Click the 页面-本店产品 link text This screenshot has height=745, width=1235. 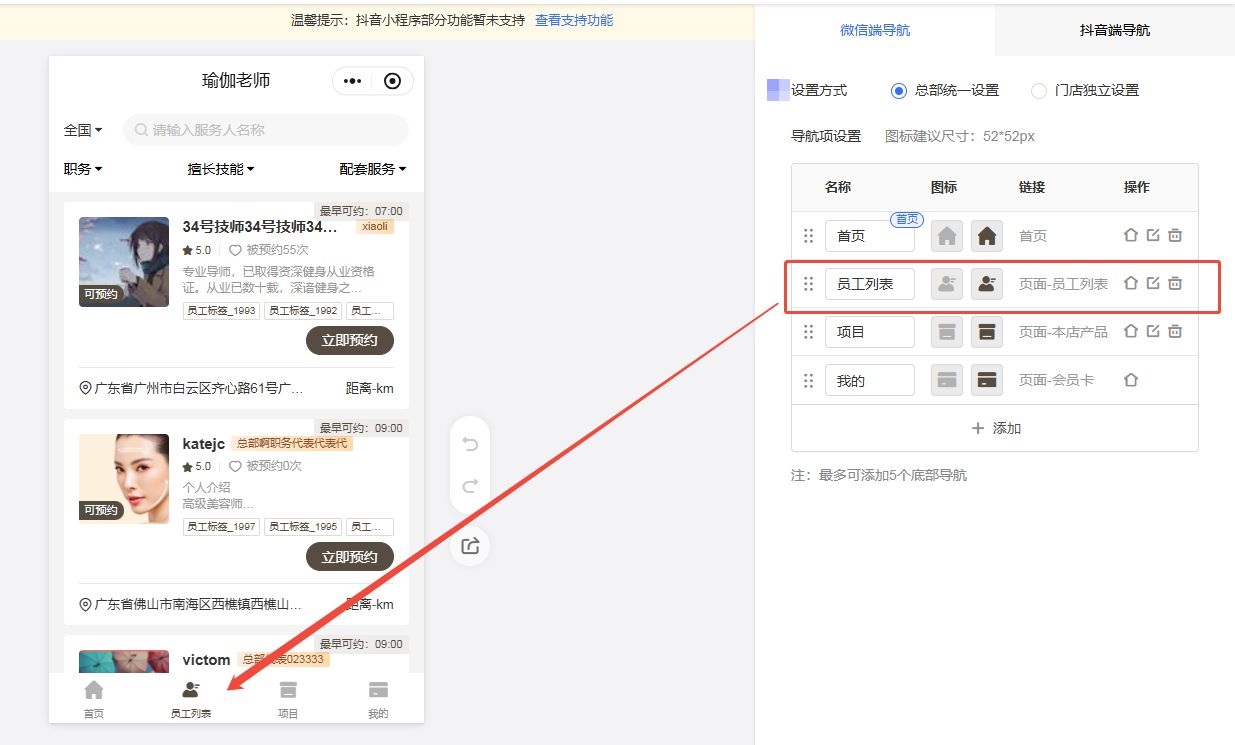pyautogui.click(x=1063, y=332)
